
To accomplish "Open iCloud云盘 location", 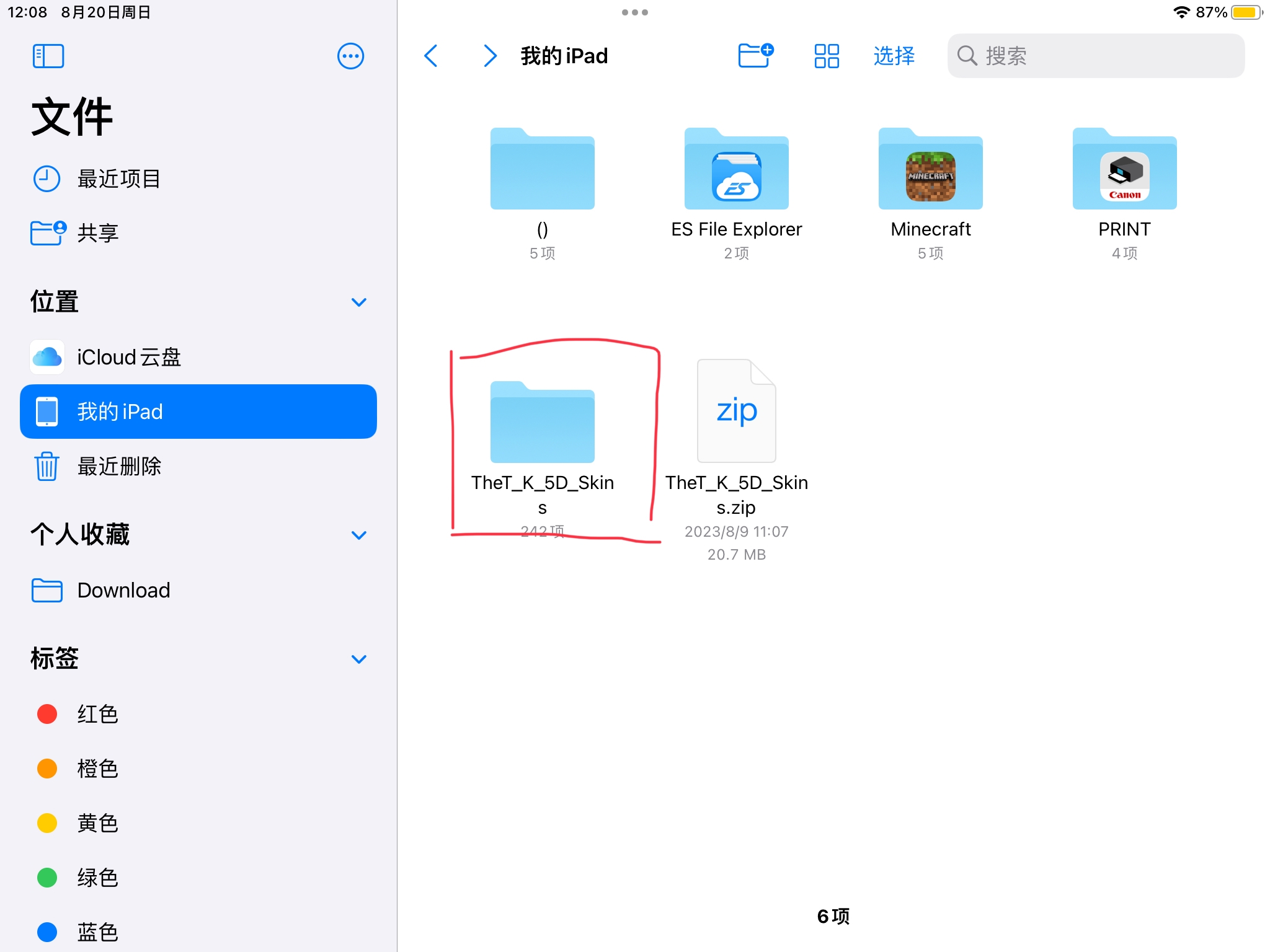I will [198, 357].
